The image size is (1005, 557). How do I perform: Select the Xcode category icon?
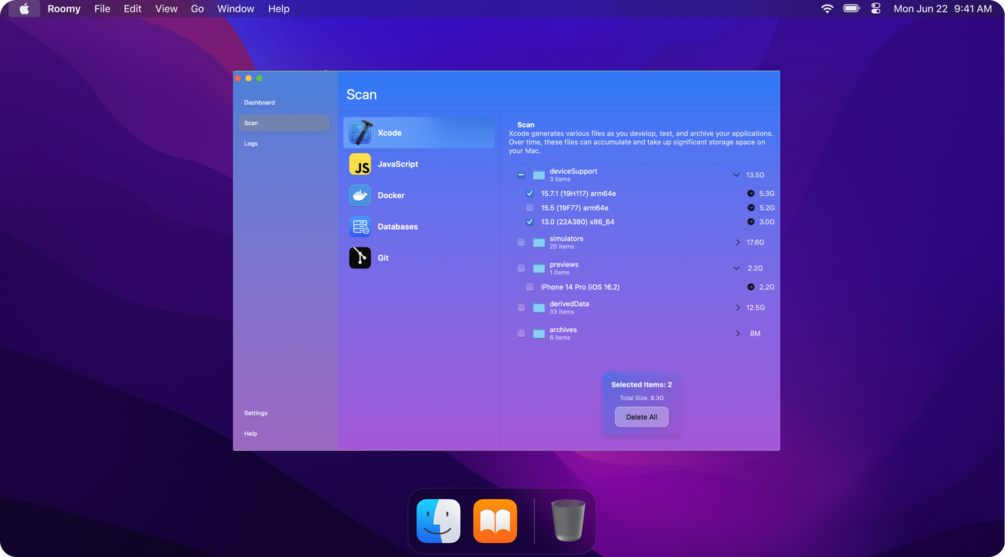[x=360, y=133]
